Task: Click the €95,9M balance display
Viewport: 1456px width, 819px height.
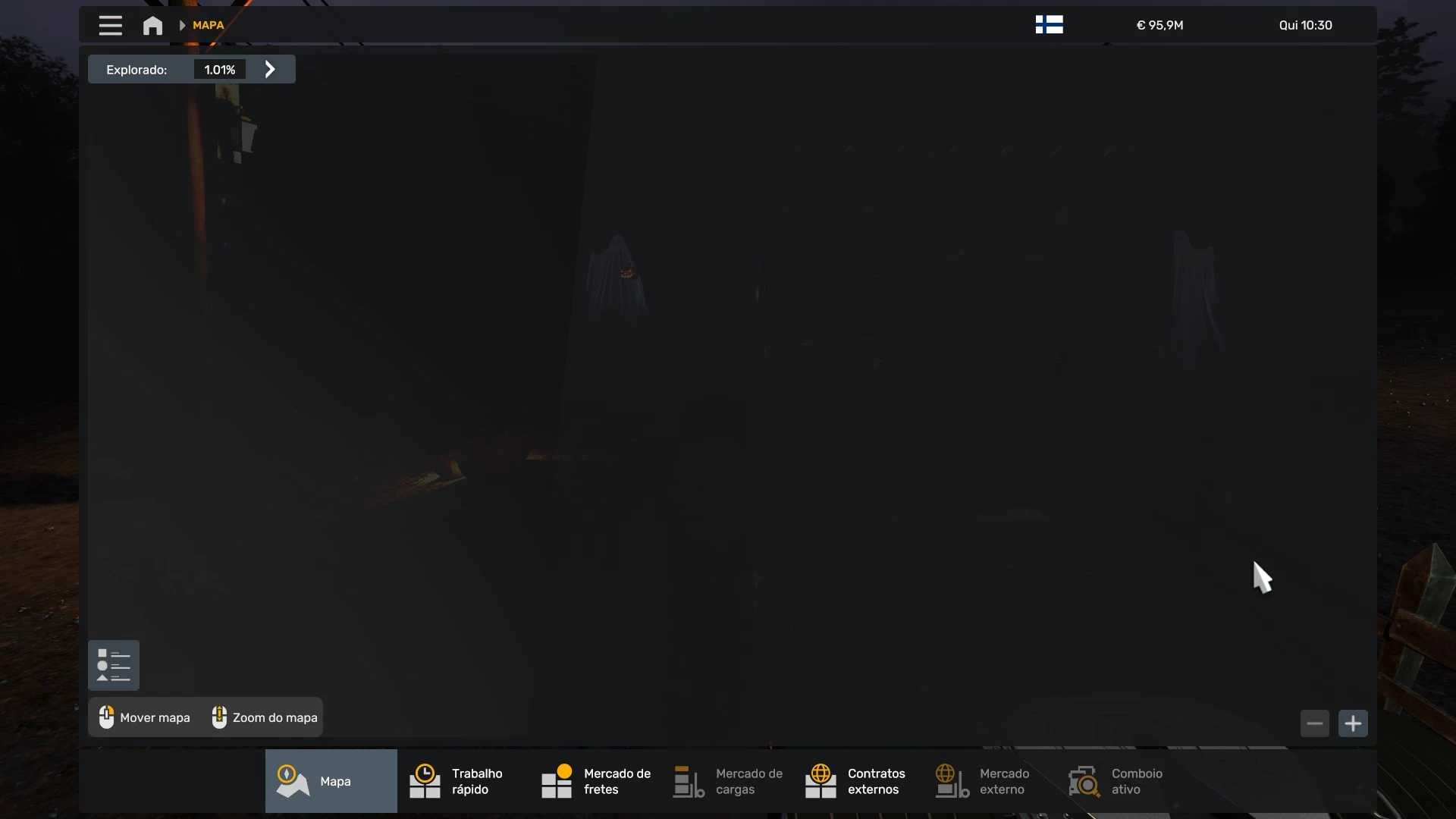Action: (1159, 25)
